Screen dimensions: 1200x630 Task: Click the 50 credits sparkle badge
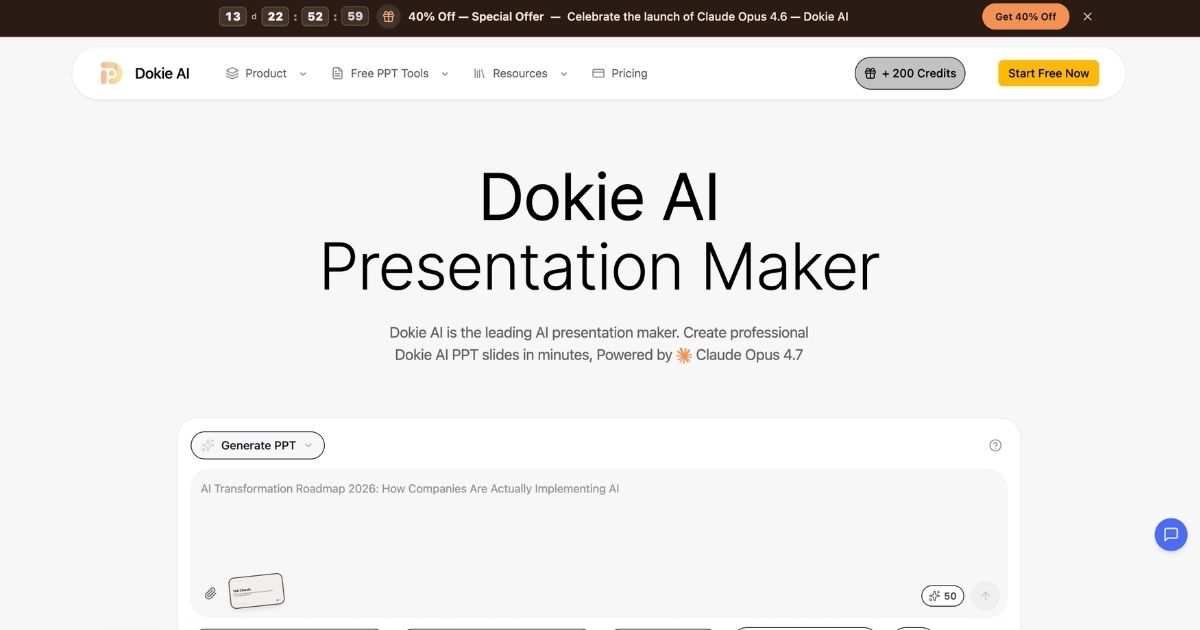pos(943,595)
